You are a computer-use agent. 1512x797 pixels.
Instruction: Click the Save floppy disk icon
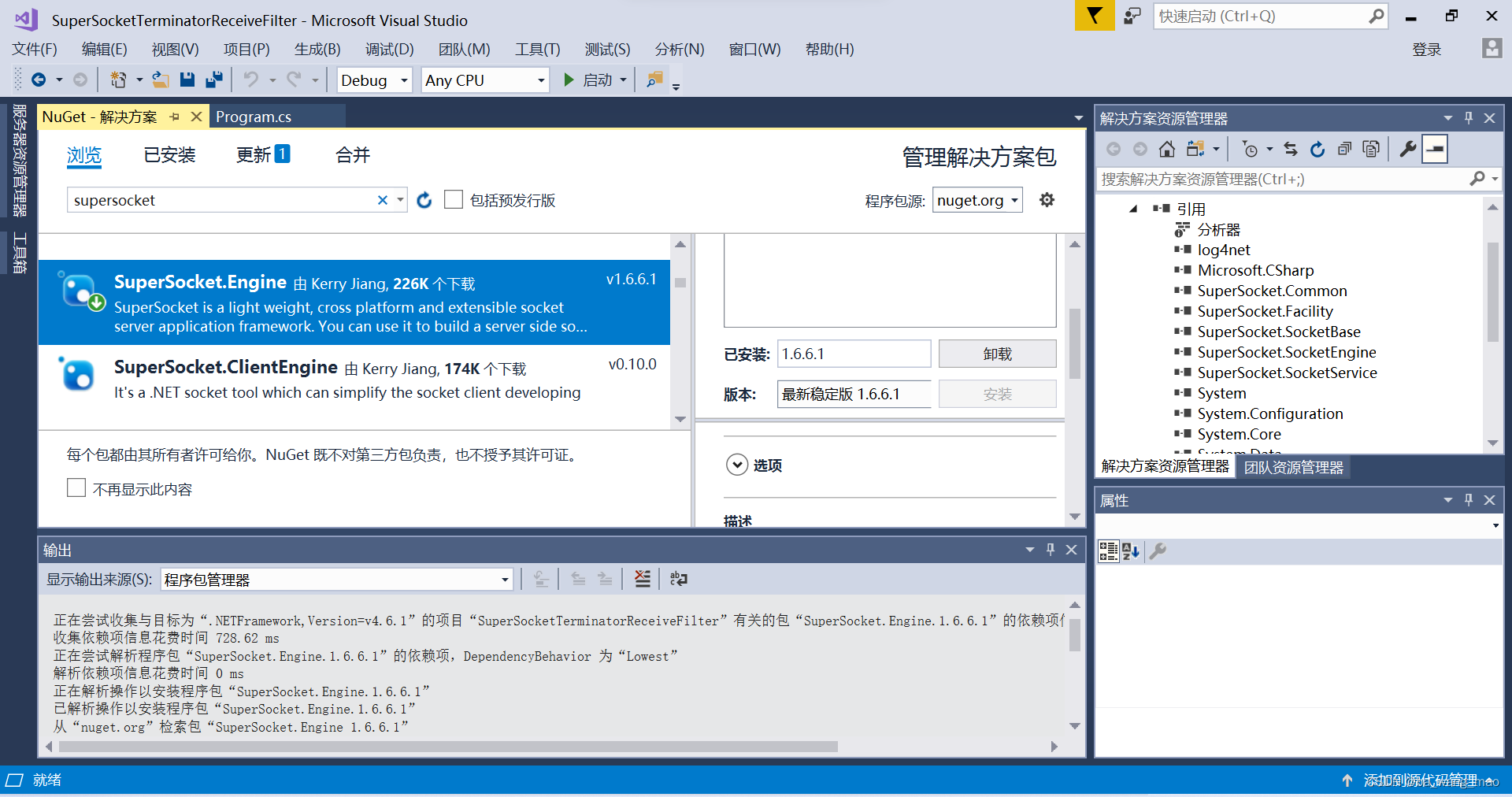click(187, 80)
